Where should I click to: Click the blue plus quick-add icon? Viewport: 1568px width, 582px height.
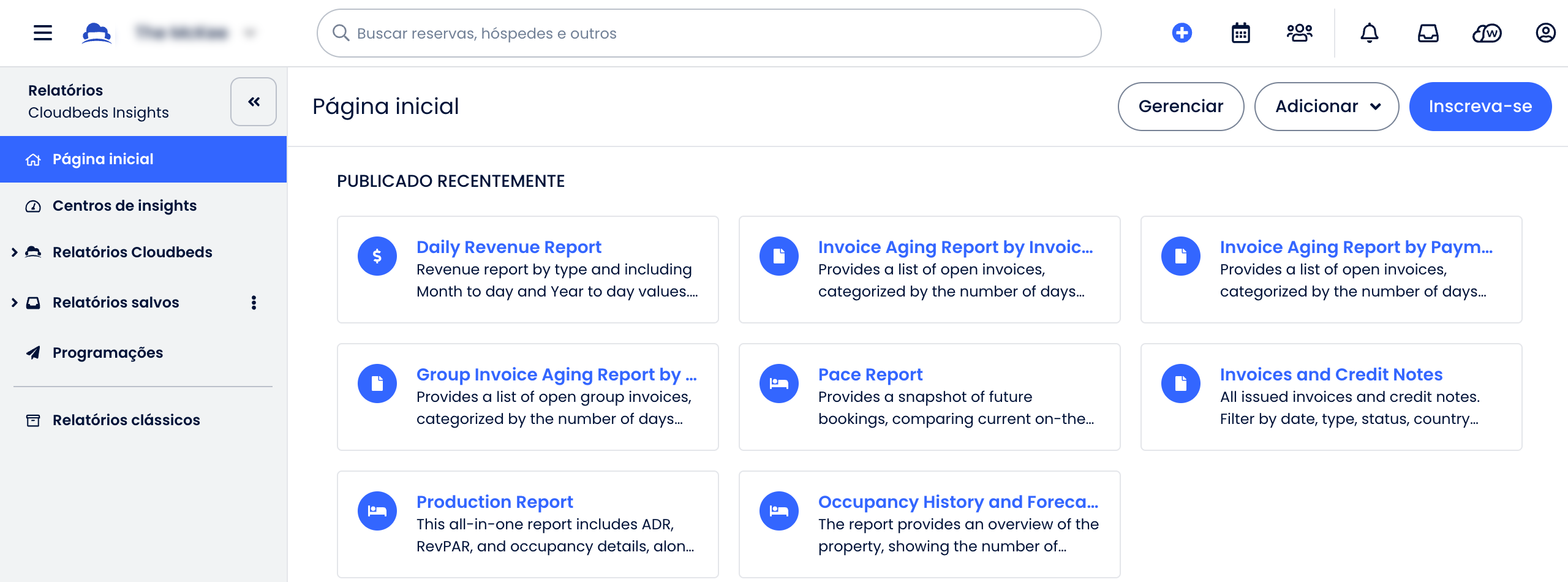click(x=1182, y=32)
